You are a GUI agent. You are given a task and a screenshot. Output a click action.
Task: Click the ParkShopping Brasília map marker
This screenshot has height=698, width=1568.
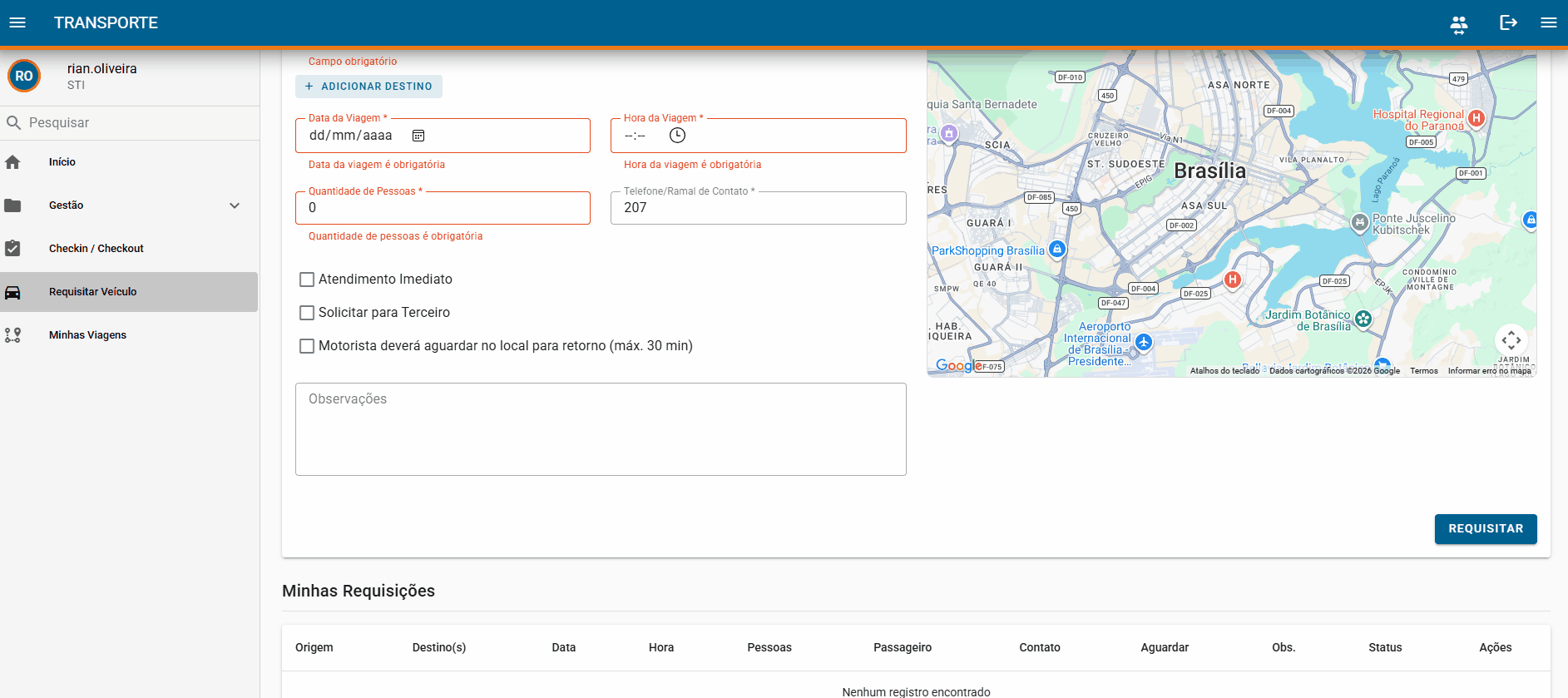pos(1057,249)
